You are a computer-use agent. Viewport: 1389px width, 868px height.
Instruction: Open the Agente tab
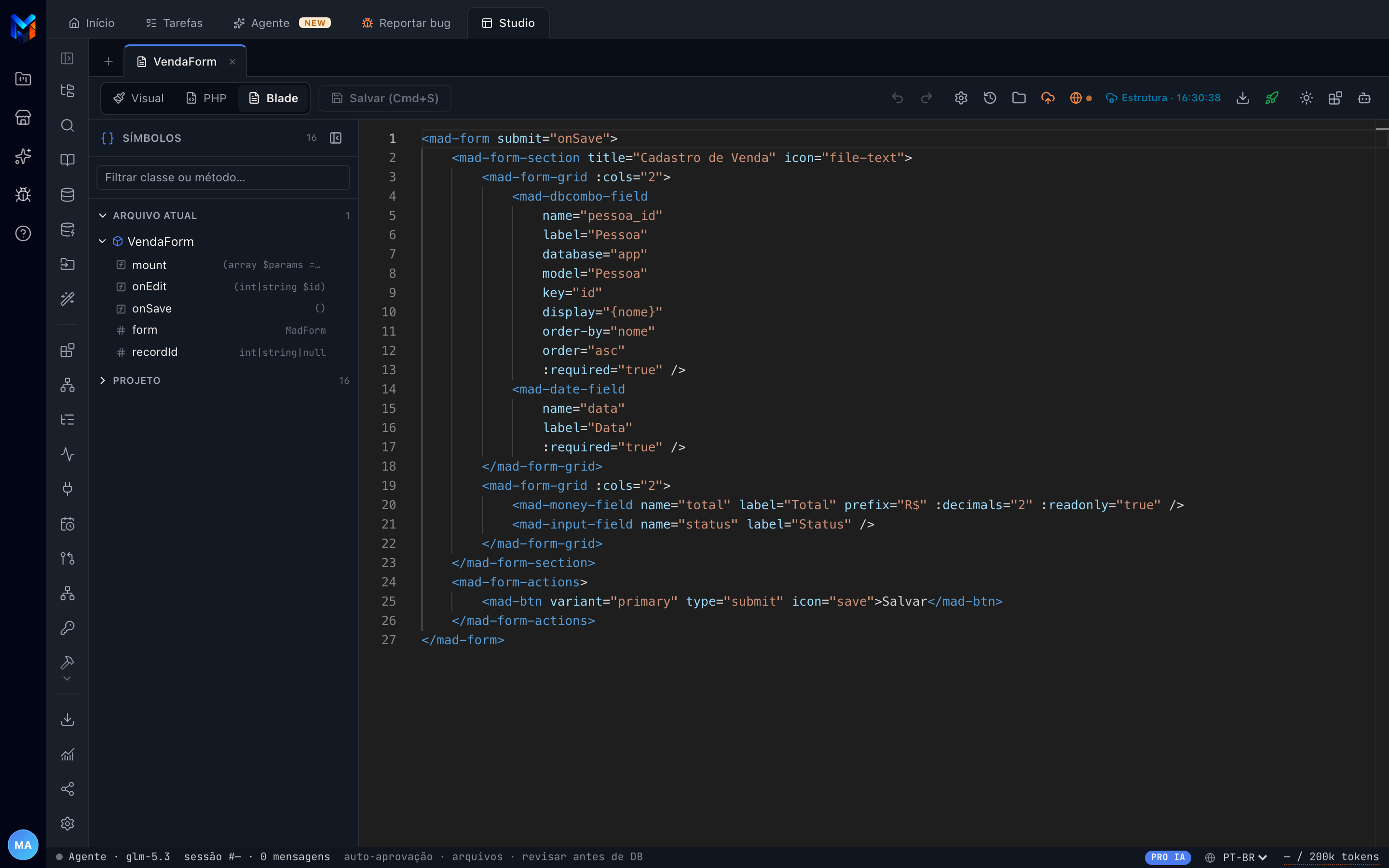282,23
